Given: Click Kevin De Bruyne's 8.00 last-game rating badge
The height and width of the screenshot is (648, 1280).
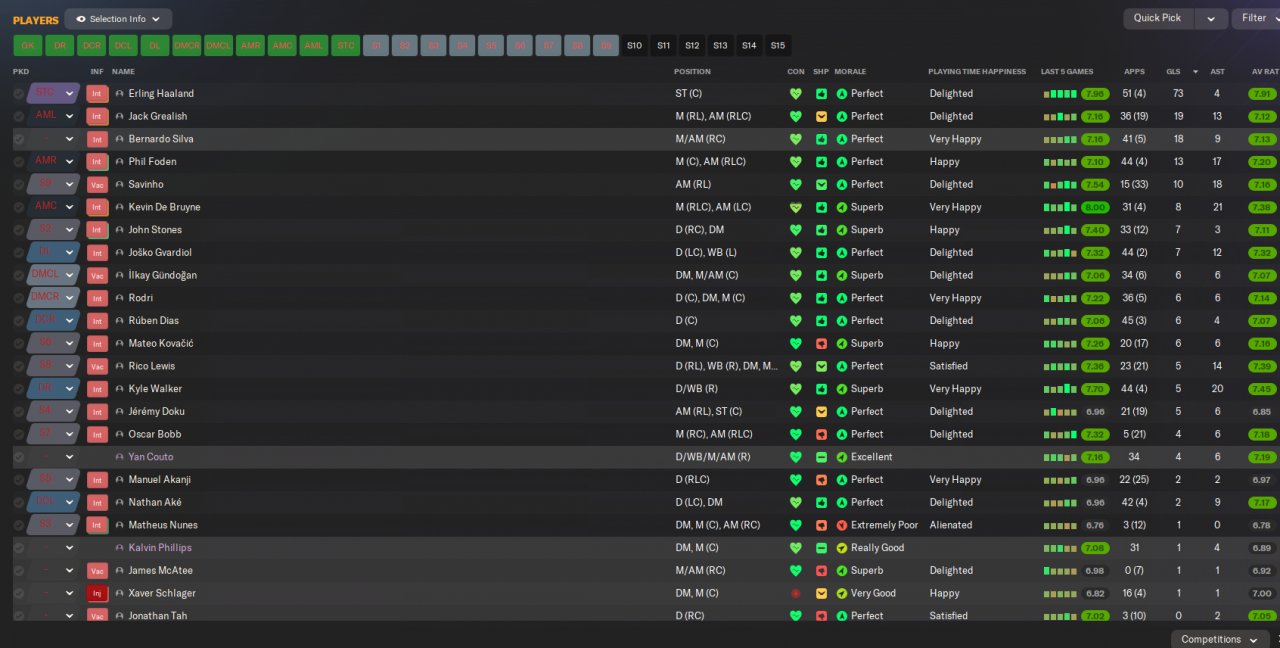Looking at the screenshot, I should click(x=1094, y=208).
